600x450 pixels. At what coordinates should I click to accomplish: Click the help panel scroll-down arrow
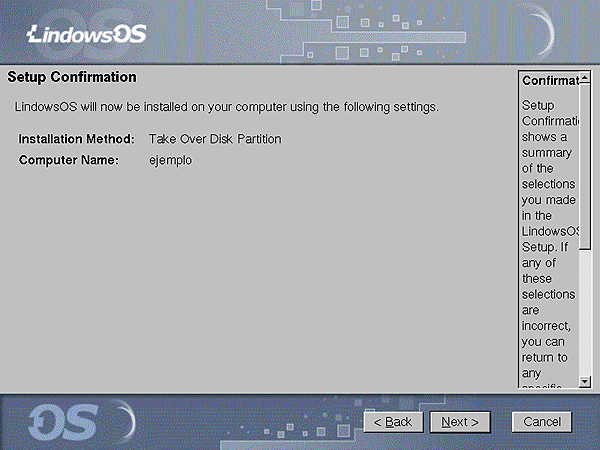click(x=585, y=381)
